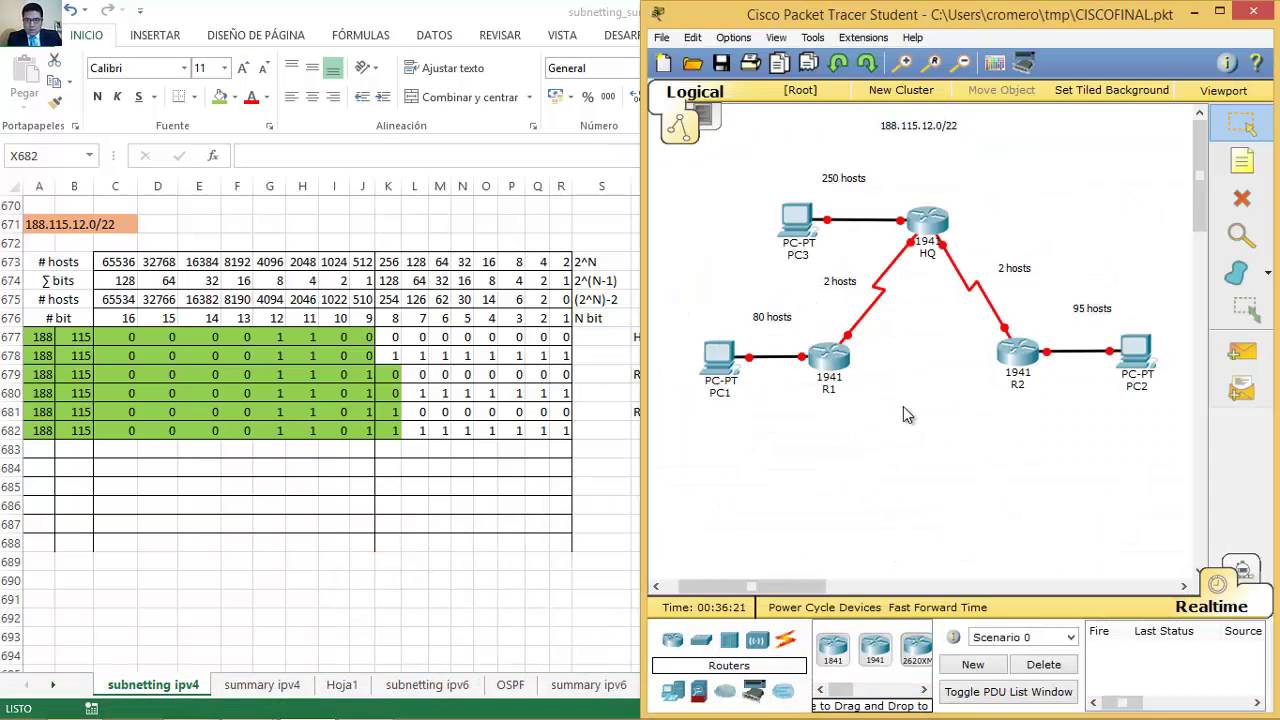1280x720 pixels.
Task: Toggle italic (K) formatting in Excel
Action: tap(117, 97)
